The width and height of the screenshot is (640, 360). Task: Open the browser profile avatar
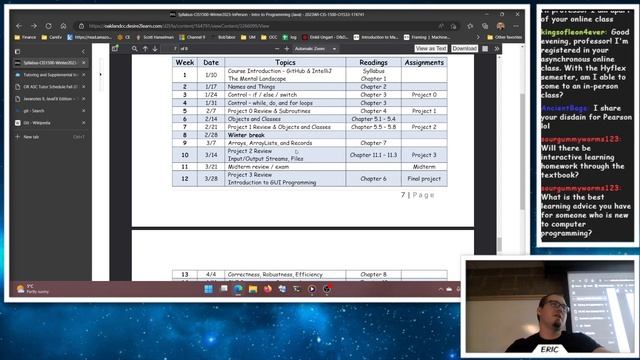(x=500, y=26)
